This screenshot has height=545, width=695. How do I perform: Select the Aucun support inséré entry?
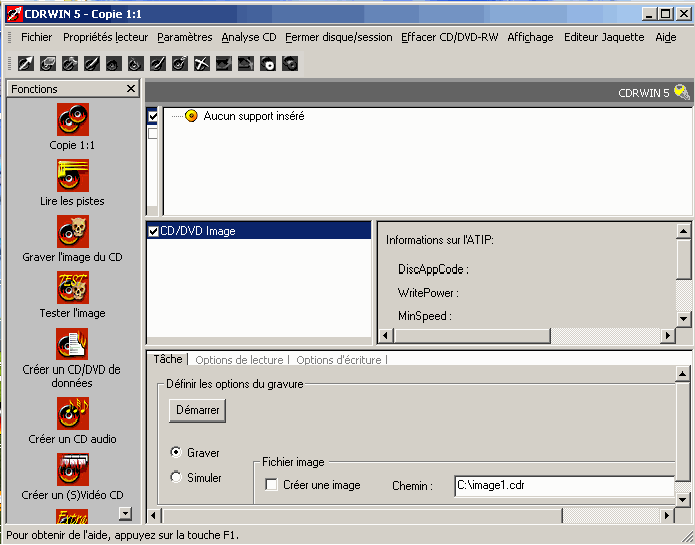(254, 116)
